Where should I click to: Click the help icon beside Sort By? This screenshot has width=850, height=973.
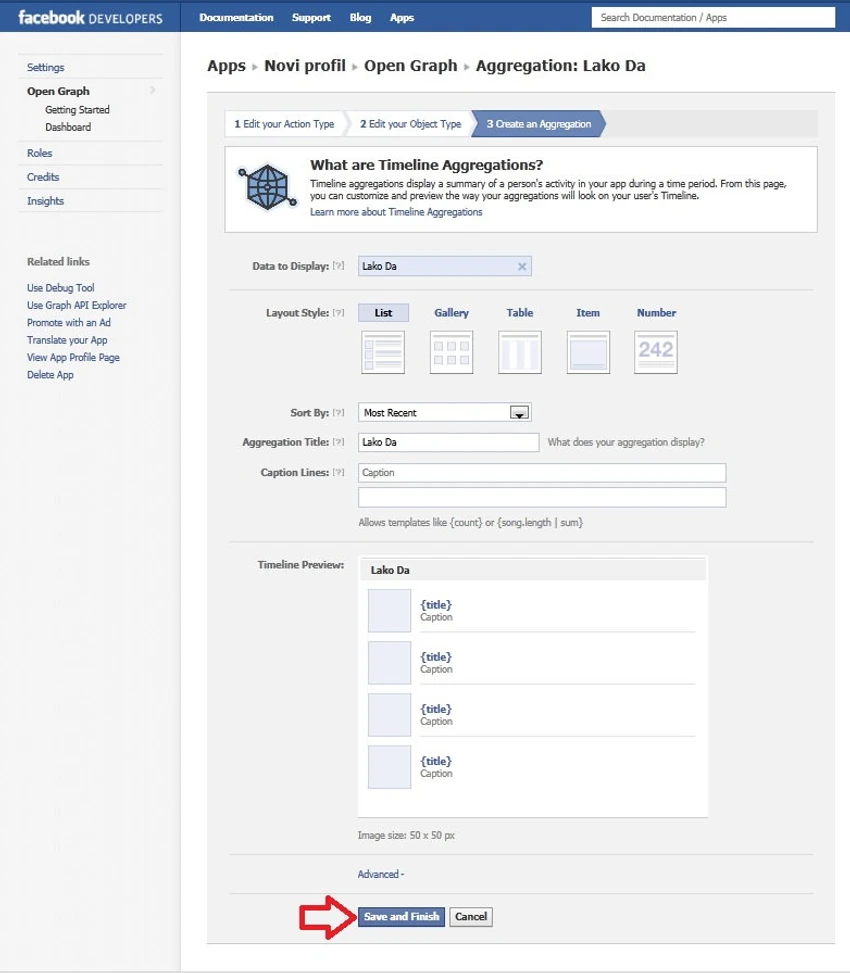338,413
